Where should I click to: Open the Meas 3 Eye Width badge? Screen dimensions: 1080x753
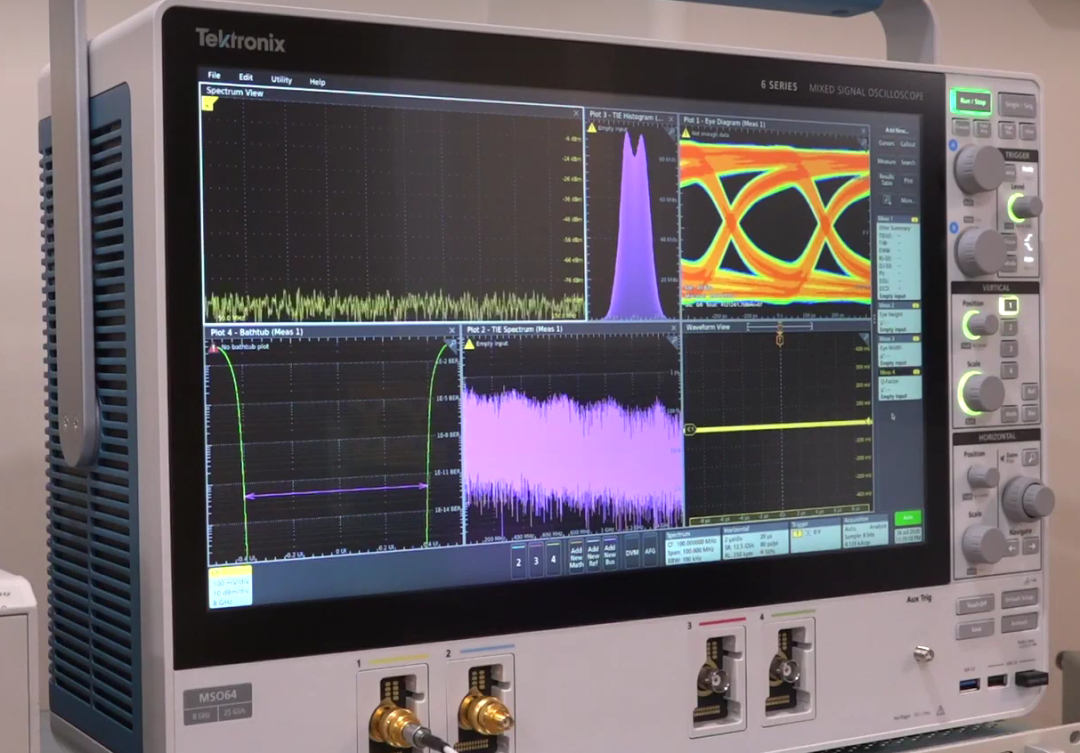[898, 351]
